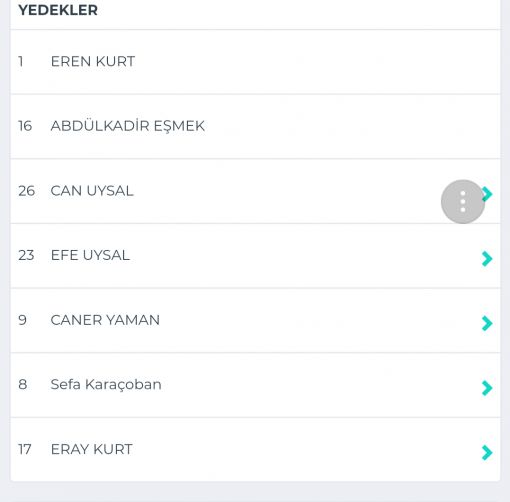Click jersey number 23

coord(26,255)
